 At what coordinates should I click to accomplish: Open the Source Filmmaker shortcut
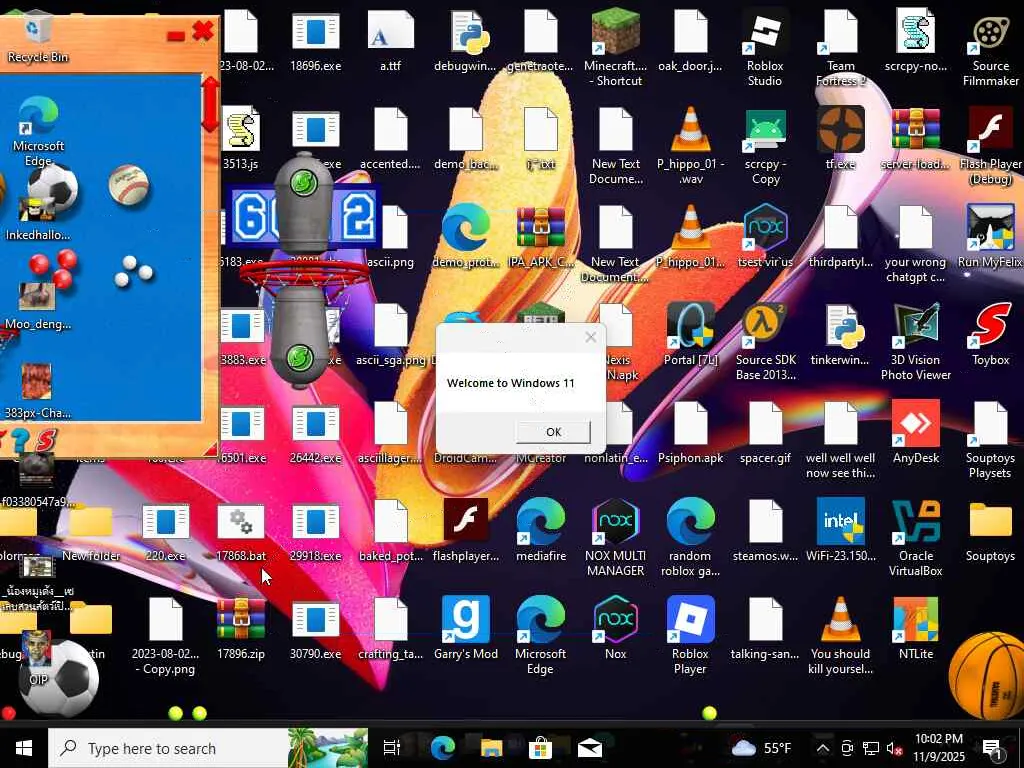coord(991,48)
